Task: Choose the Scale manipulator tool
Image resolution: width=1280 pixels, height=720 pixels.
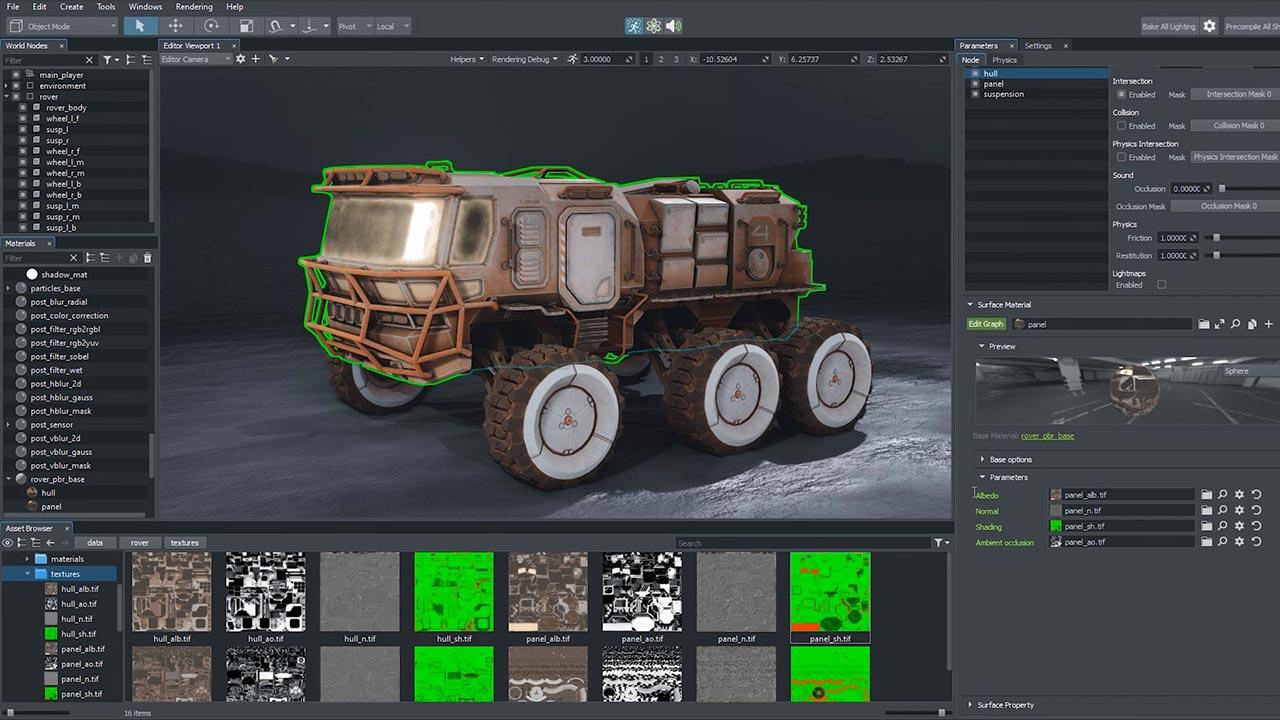Action: (x=247, y=26)
